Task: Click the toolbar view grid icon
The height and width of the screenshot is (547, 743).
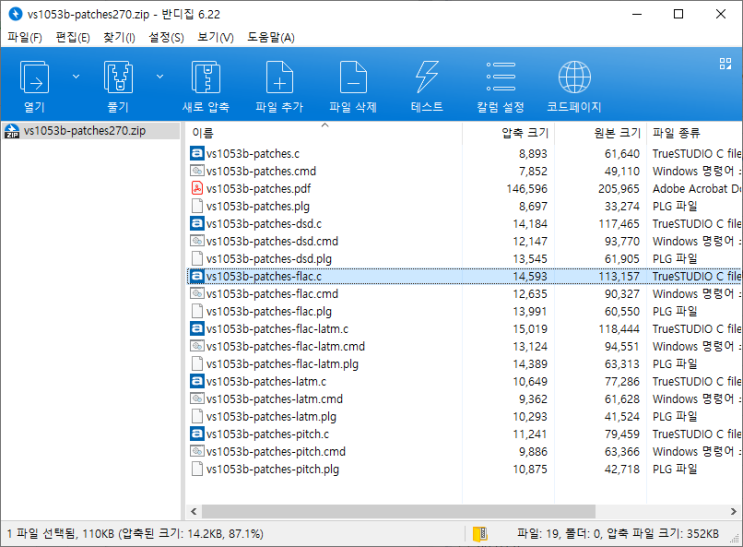Action: [725, 64]
